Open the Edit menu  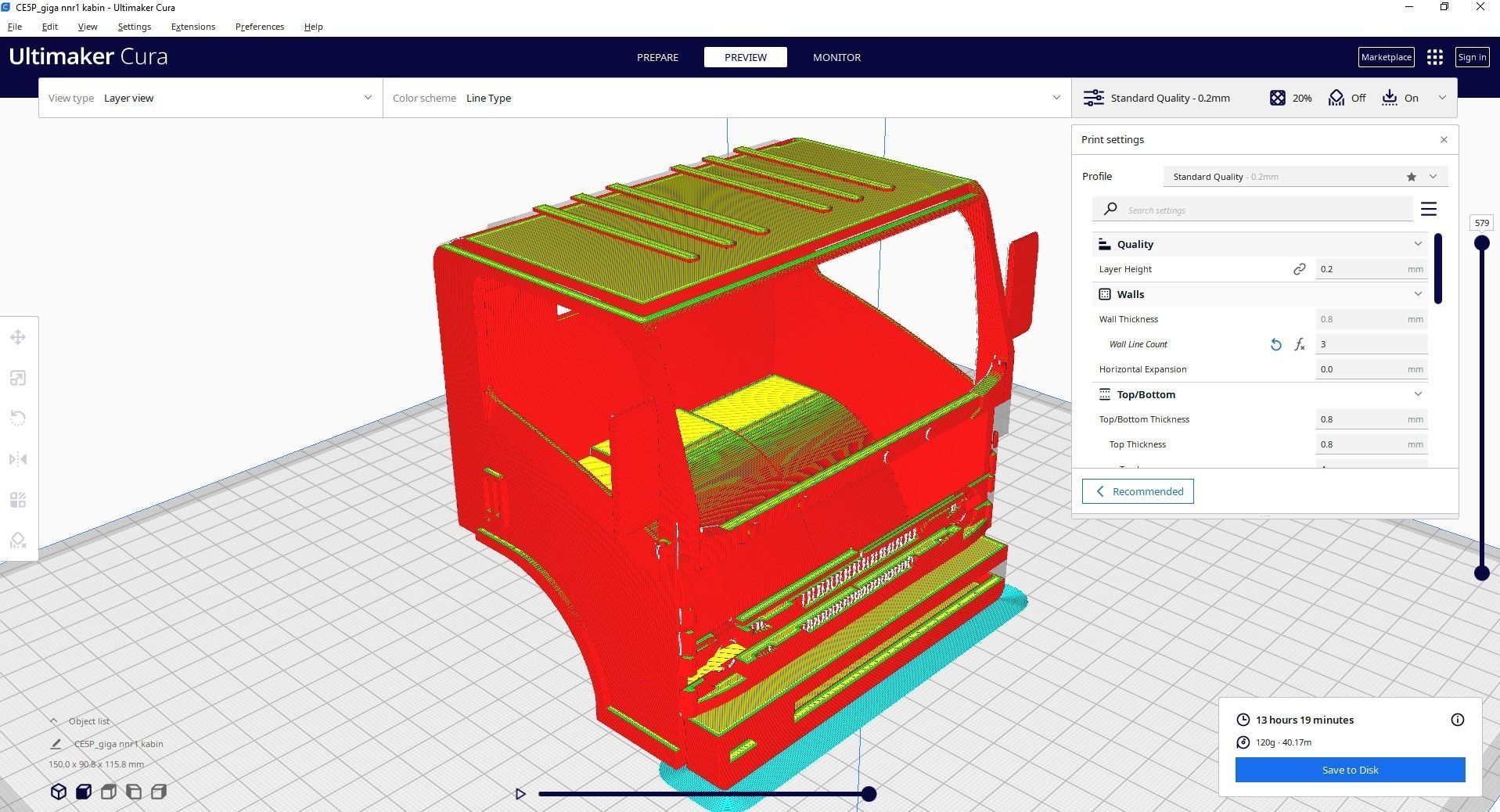point(49,27)
